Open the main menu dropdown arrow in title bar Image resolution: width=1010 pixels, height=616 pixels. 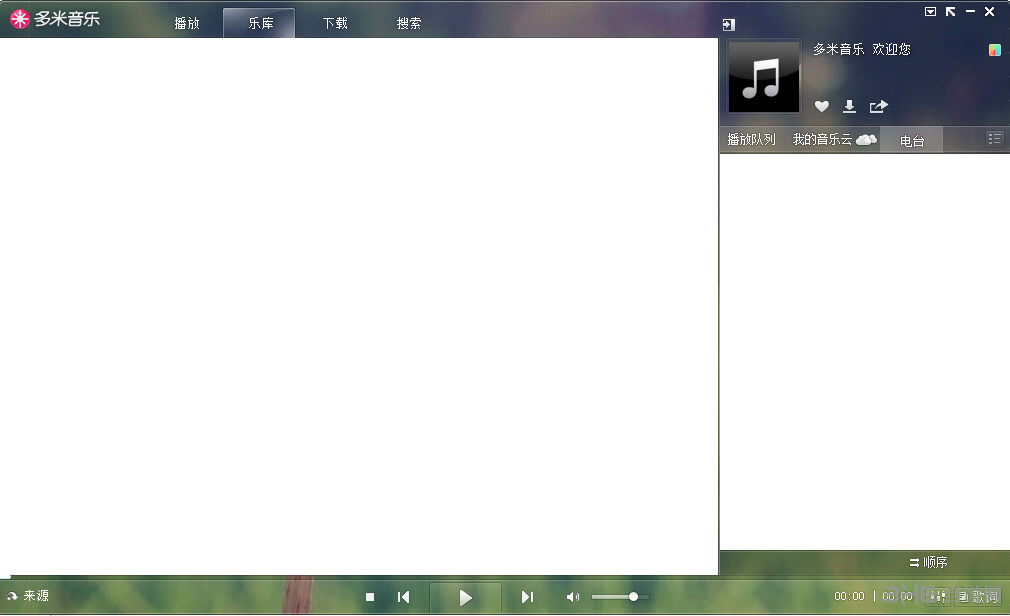point(930,12)
